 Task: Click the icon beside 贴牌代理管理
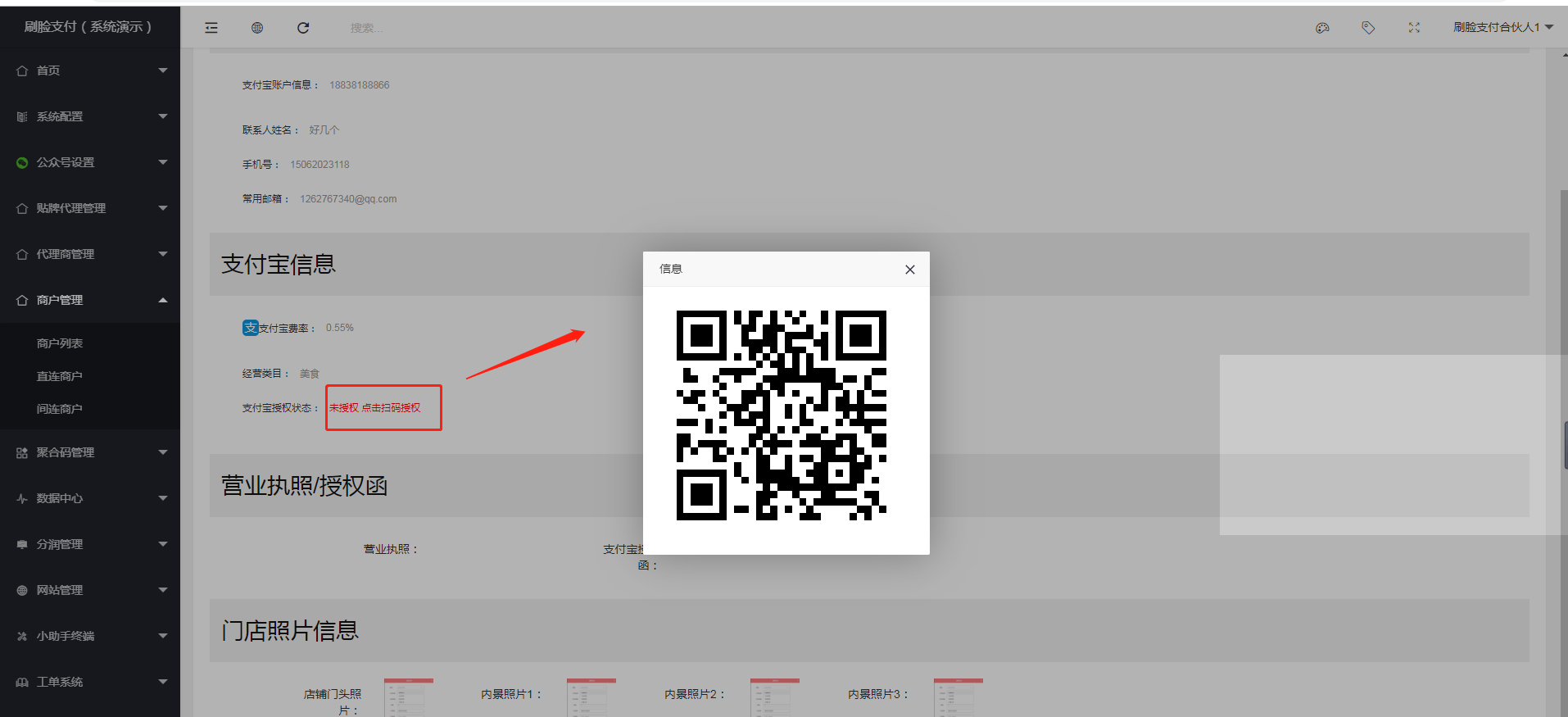click(x=22, y=208)
